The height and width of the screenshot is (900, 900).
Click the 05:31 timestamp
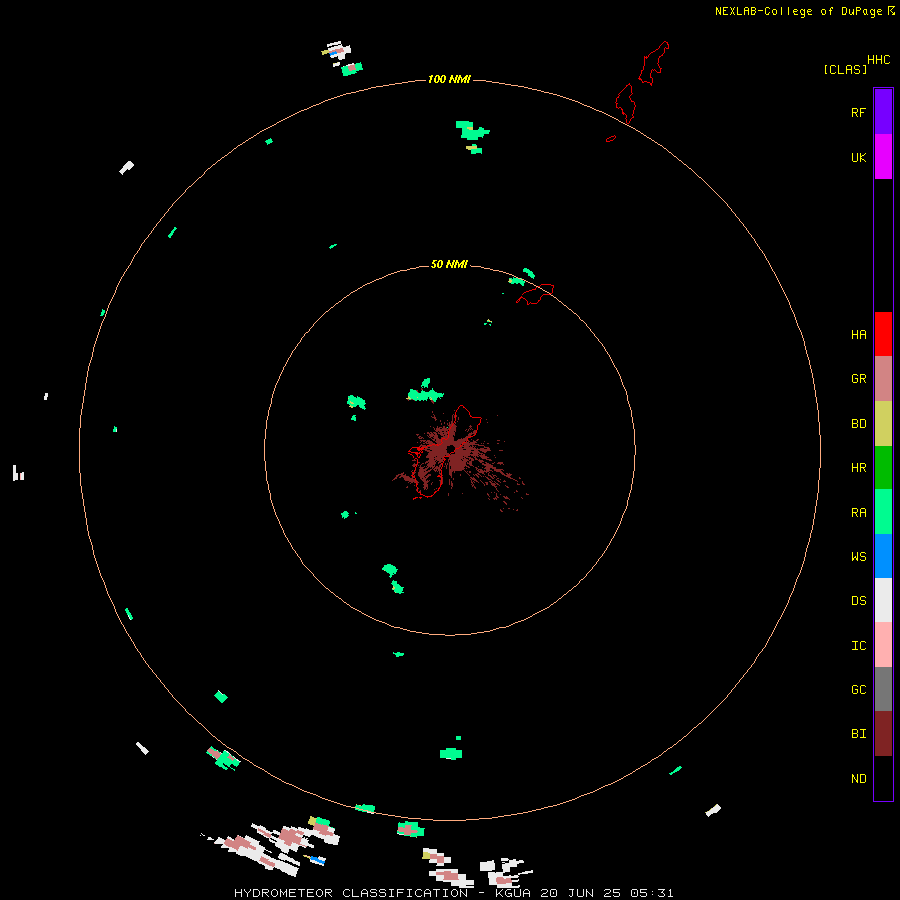point(651,893)
